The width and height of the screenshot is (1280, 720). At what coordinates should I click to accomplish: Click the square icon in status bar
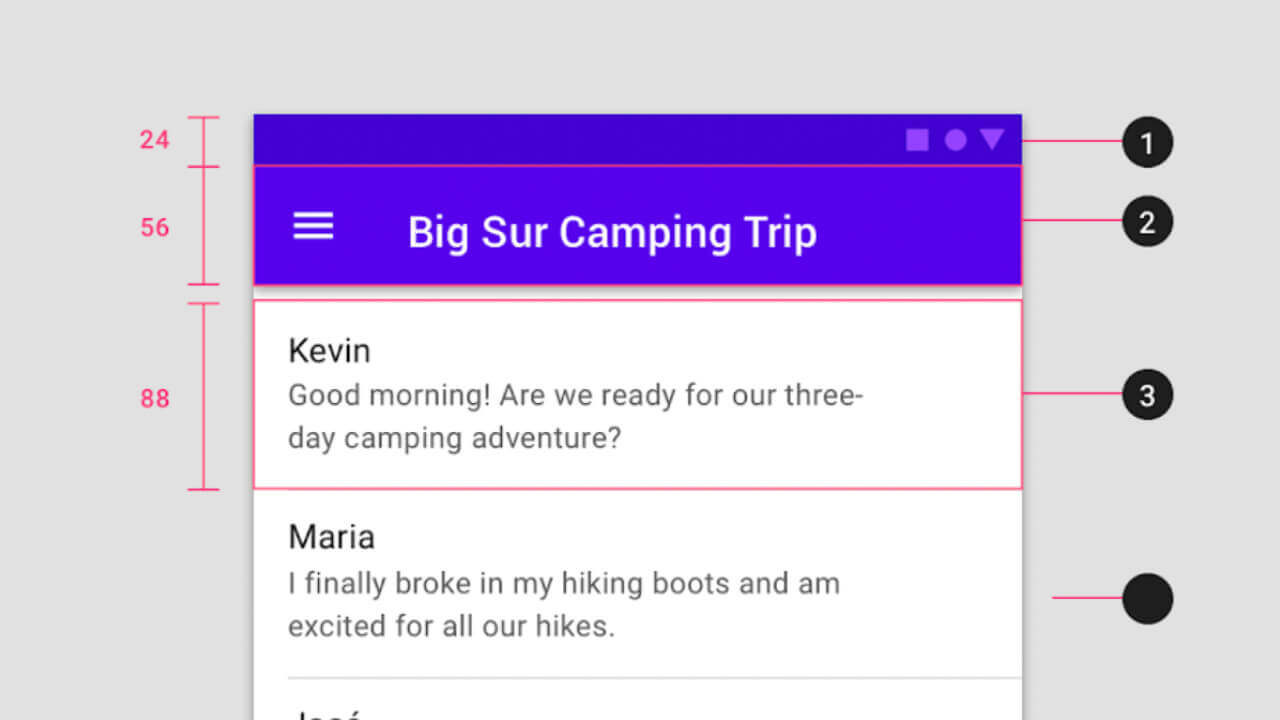[917, 140]
